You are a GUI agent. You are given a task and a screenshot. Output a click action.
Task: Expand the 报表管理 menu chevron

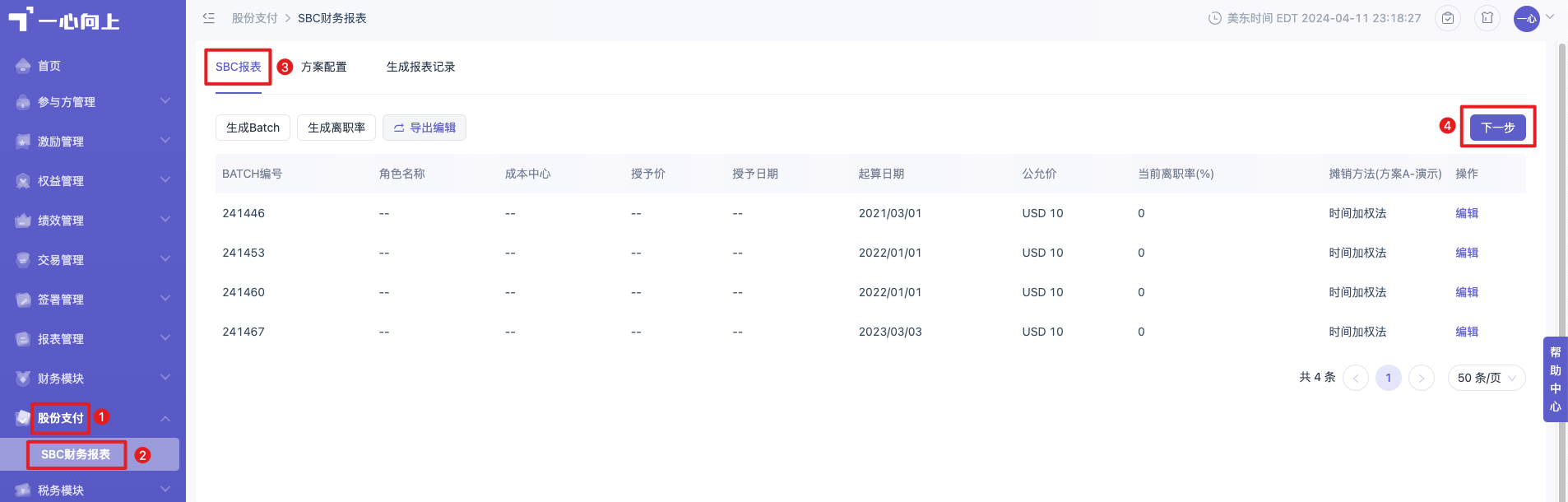click(165, 338)
